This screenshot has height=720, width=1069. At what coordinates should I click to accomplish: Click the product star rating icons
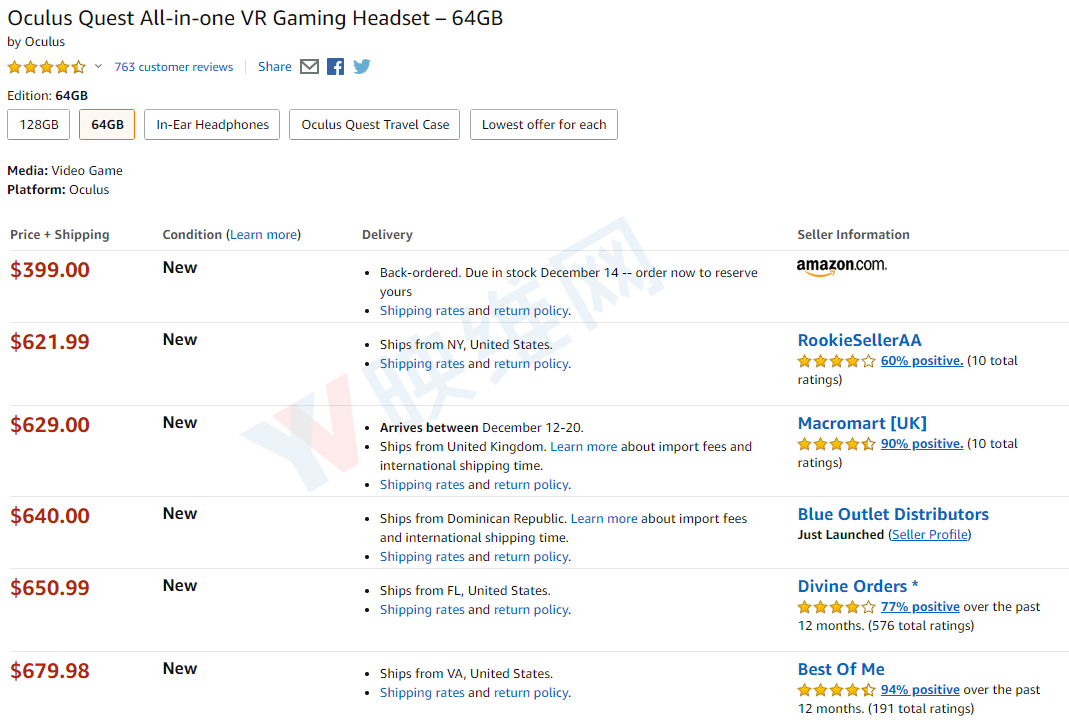[46, 67]
